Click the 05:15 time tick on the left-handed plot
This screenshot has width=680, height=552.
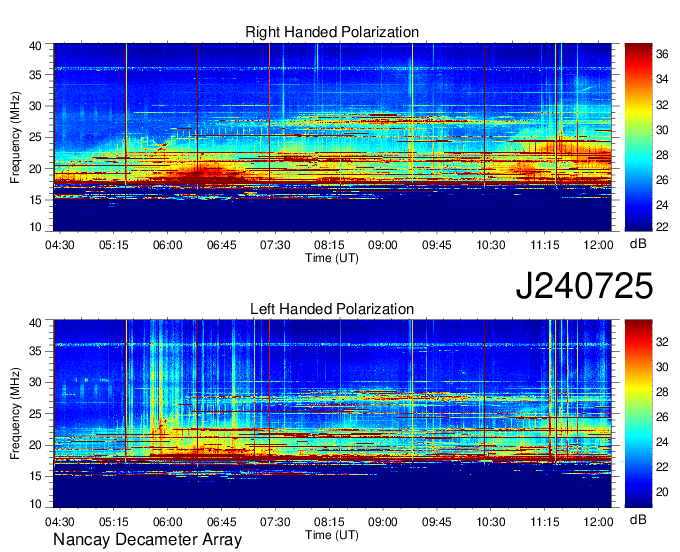point(114,521)
